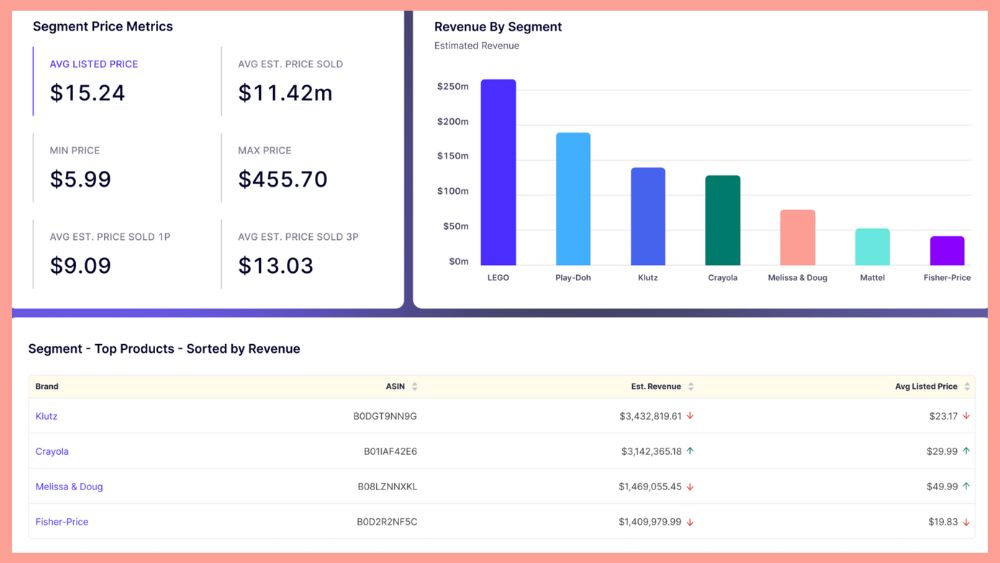The height and width of the screenshot is (563, 1000).
Task: Click the $3,142,365.18 revenue value
Action: pyautogui.click(x=651, y=451)
